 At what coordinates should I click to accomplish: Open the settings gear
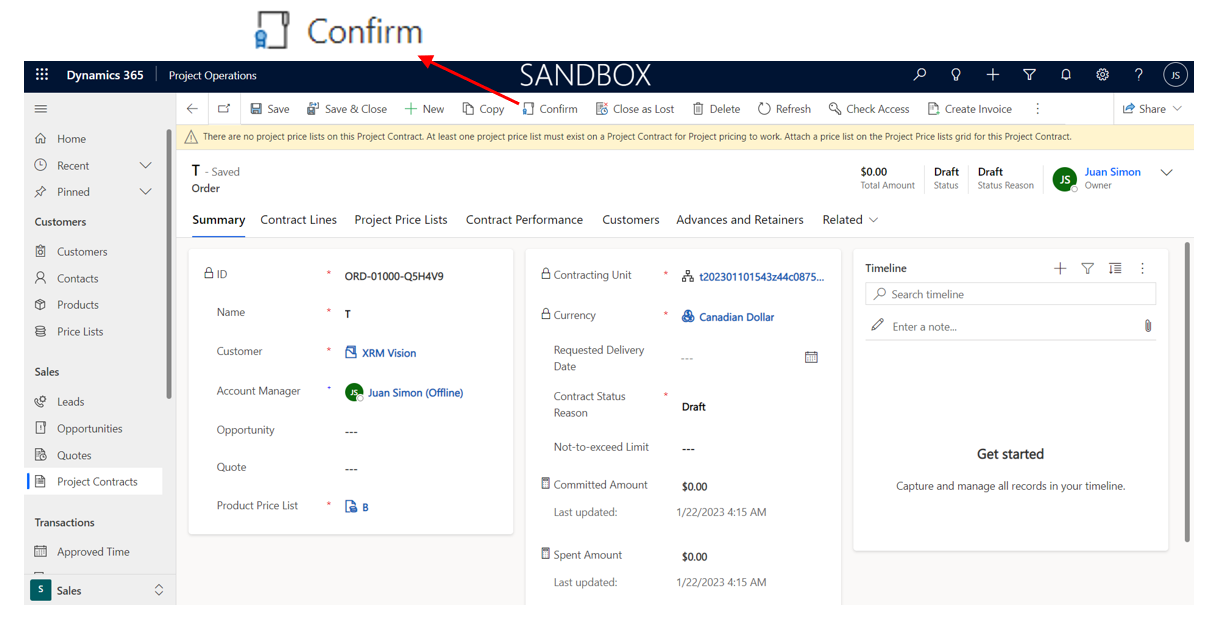1102,75
